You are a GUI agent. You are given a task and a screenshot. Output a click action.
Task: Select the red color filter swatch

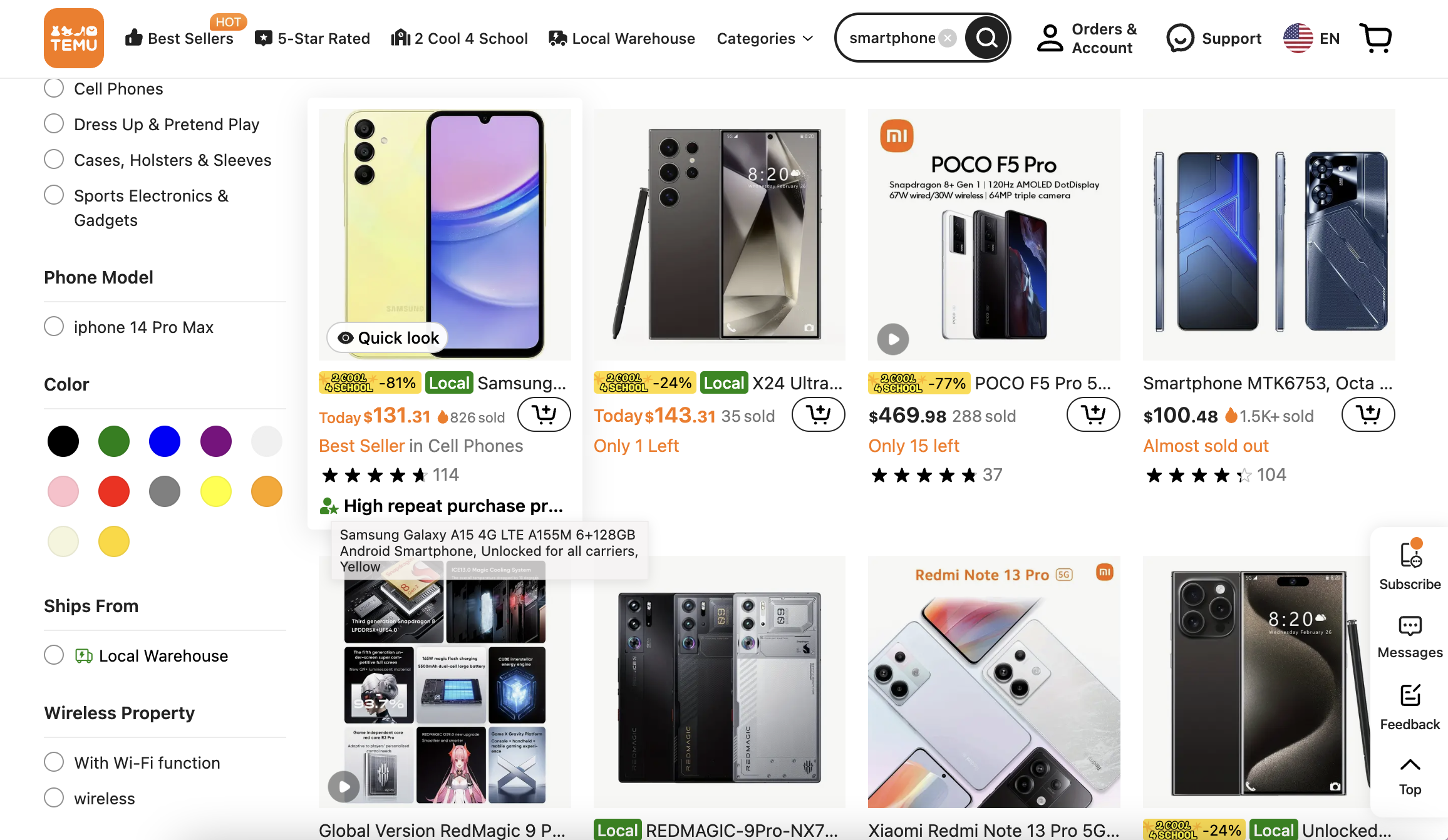coord(113,491)
